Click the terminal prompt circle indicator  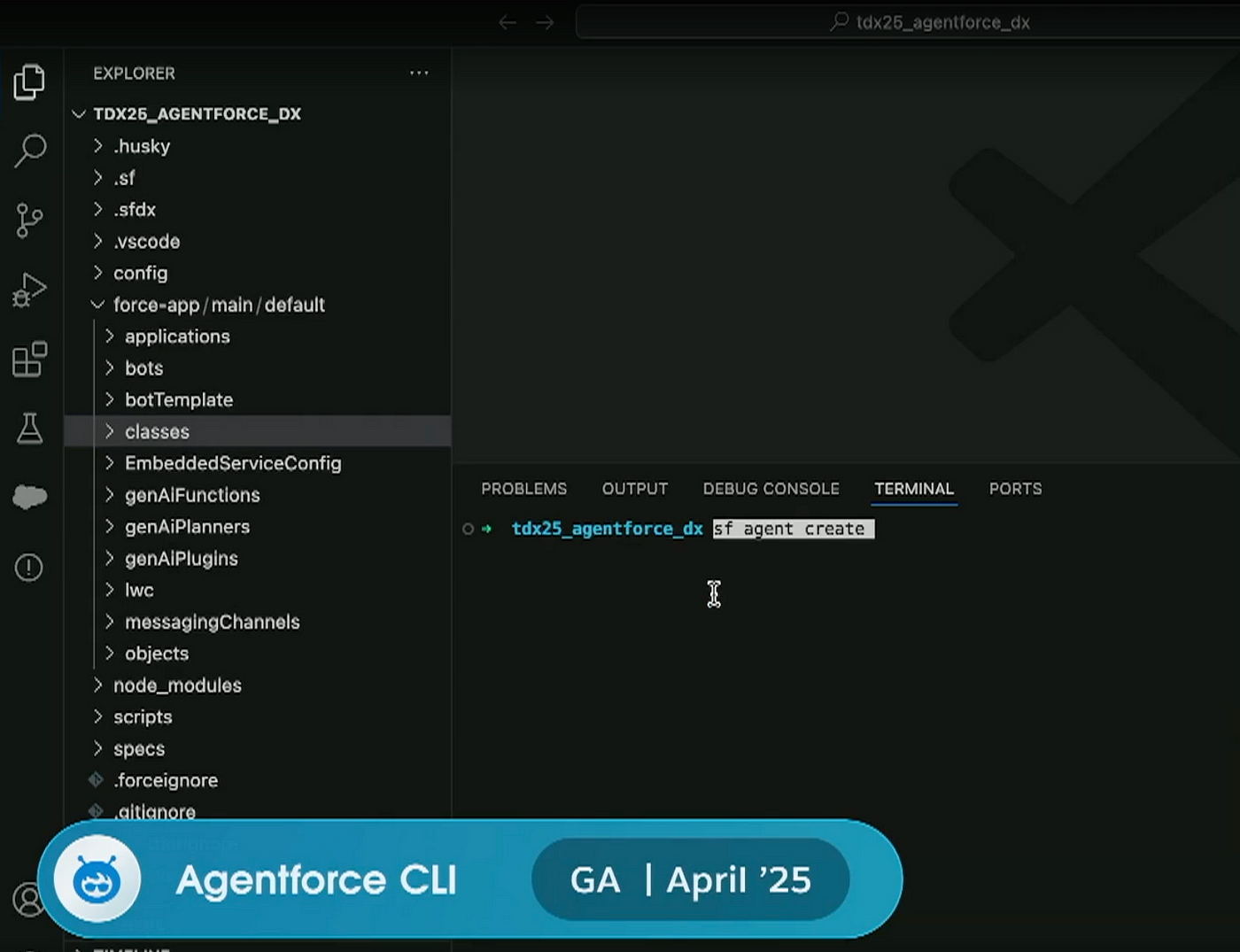pos(468,529)
